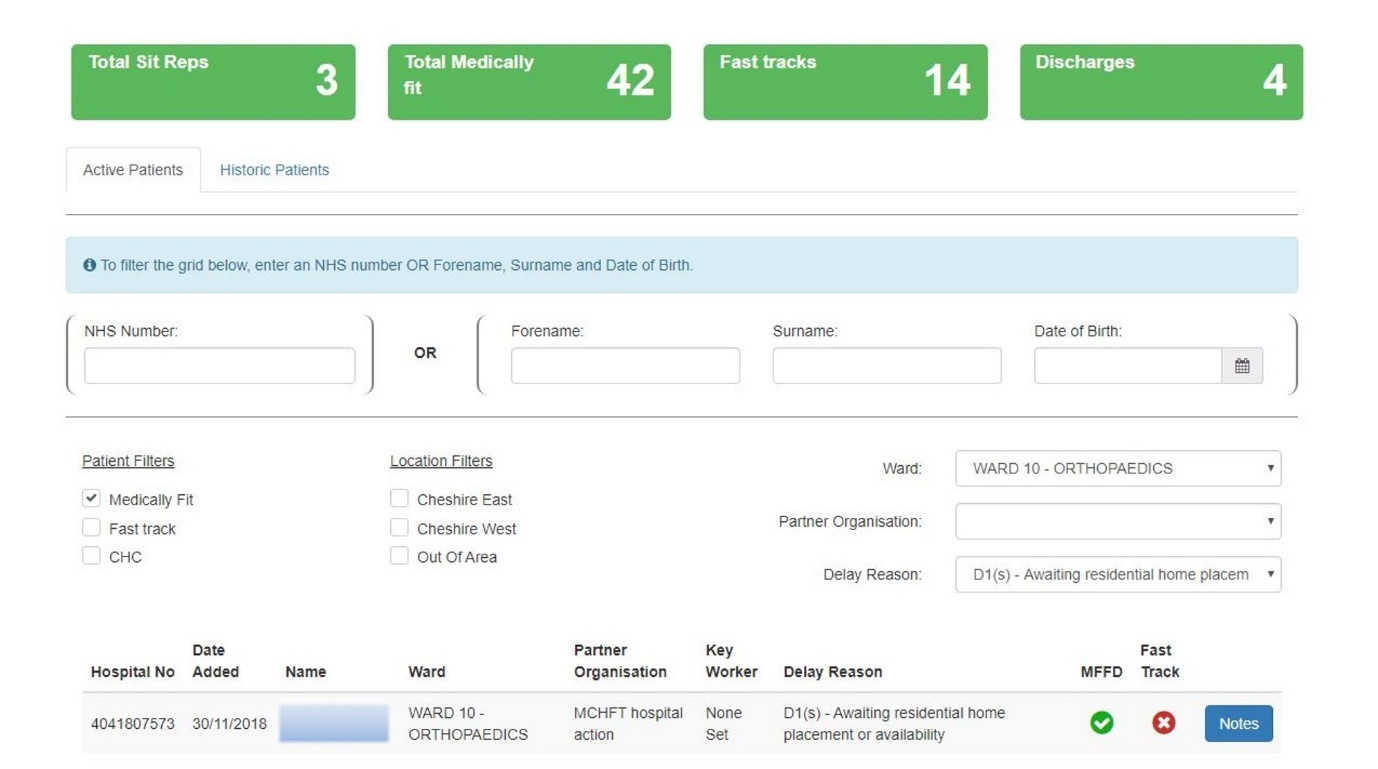Click the green MFFD checkmark icon
The image size is (1378, 769).
pos(1101,723)
